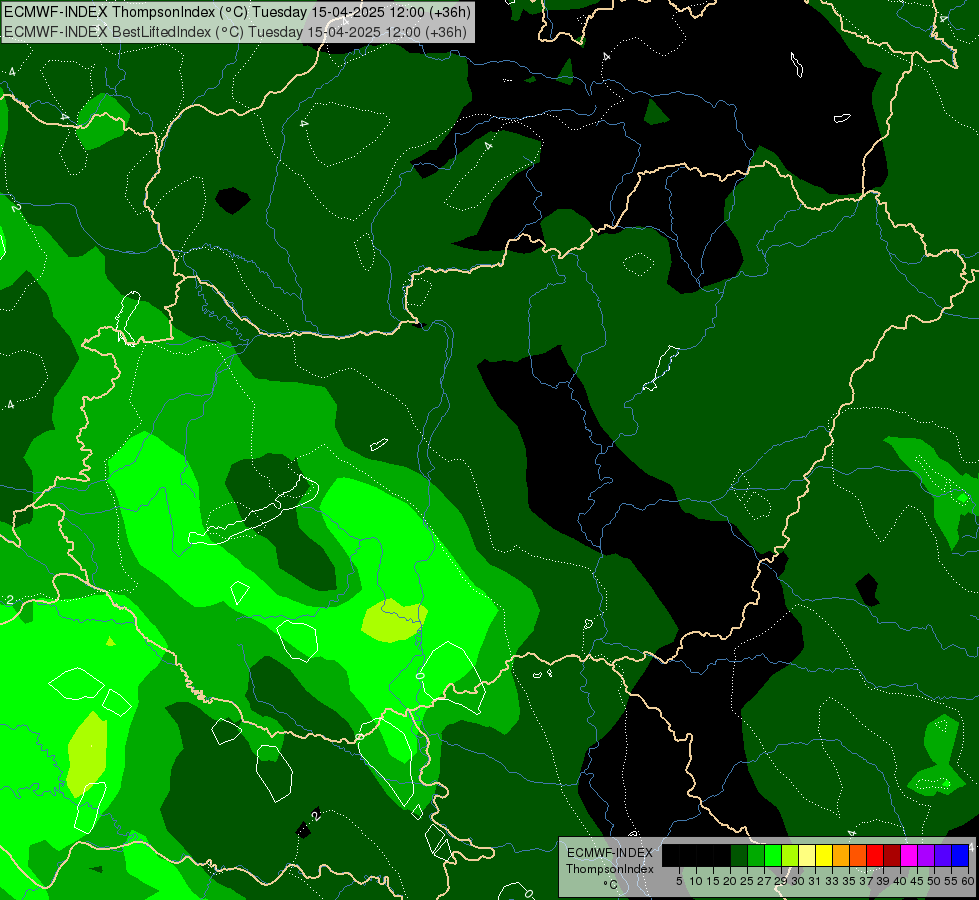The height and width of the screenshot is (900, 979).
Task: Click the legend scale value 29
Action: (x=780, y=881)
